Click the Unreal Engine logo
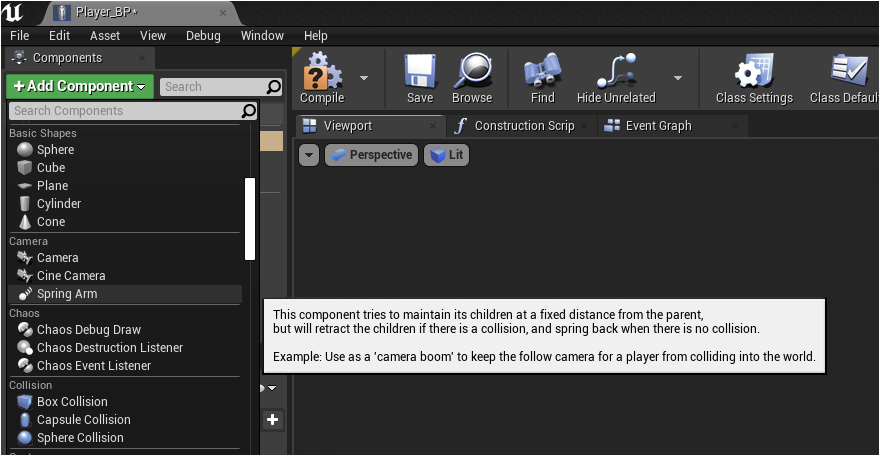The width and height of the screenshot is (880, 456). (12, 12)
